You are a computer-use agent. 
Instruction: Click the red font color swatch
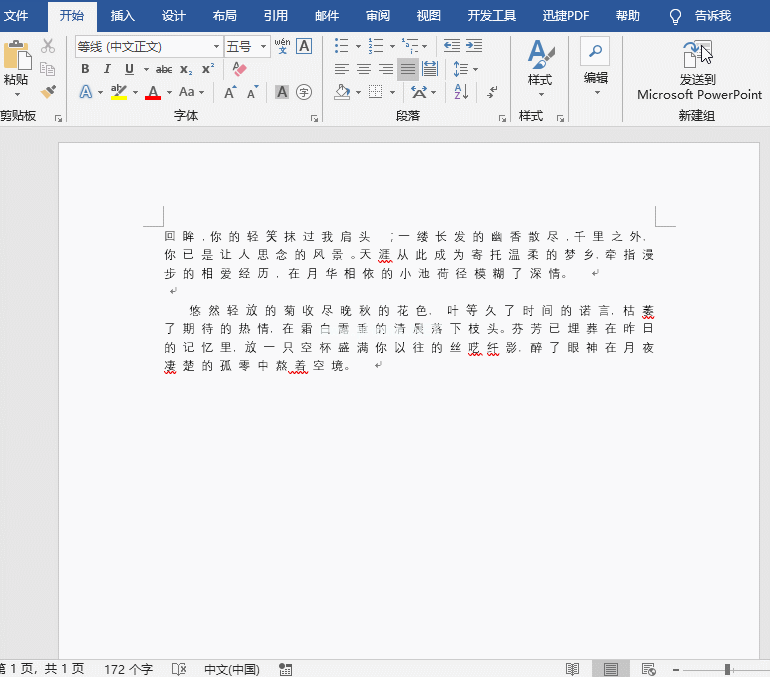tap(152, 93)
